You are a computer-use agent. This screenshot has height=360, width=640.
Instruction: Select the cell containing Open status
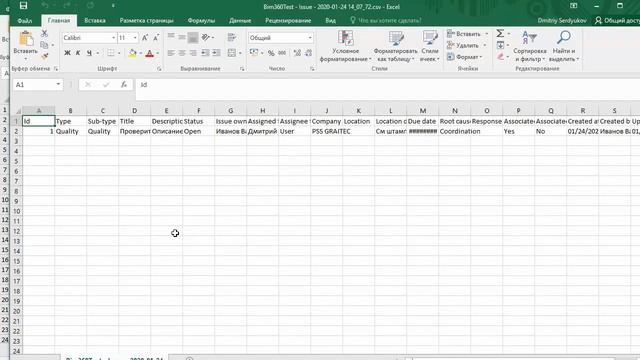pos(198,131)
